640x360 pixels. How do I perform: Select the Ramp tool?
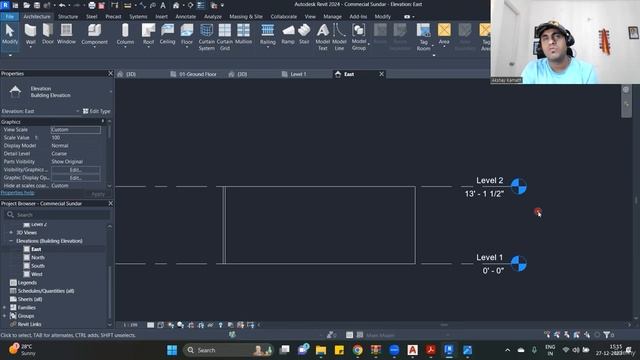[288, 33]
